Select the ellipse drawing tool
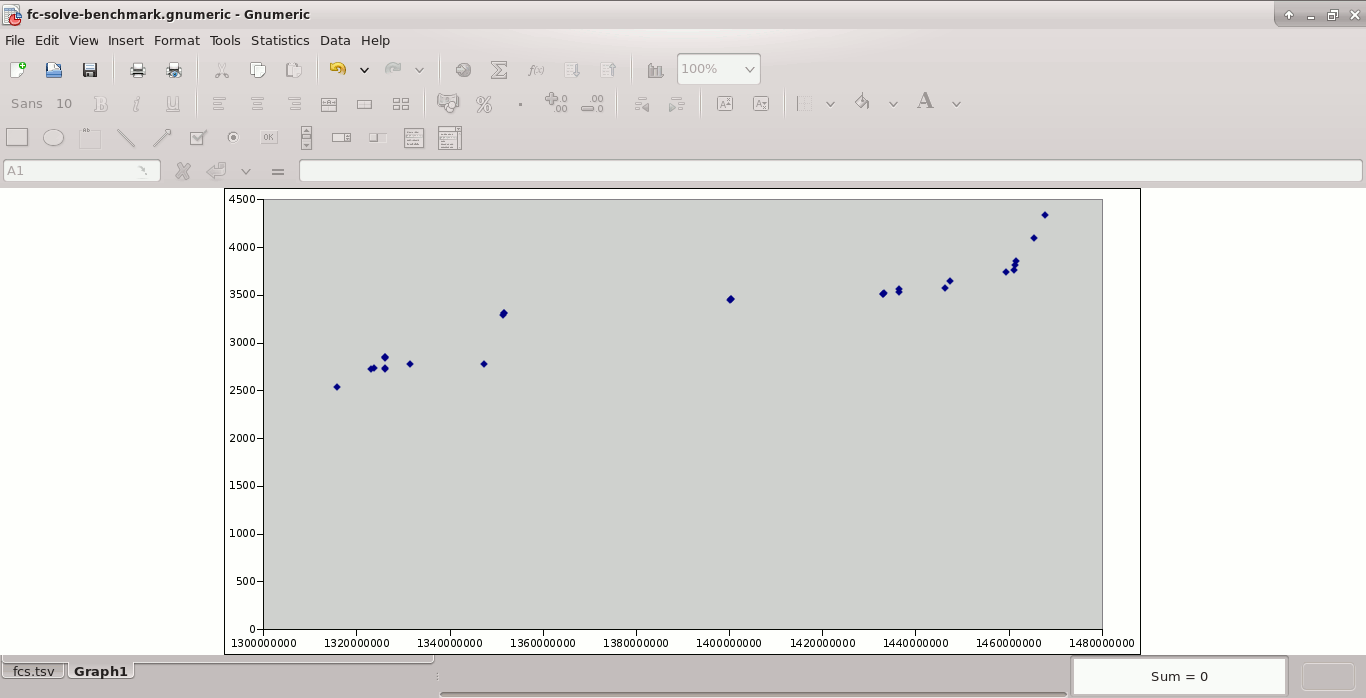 (53, 138)
